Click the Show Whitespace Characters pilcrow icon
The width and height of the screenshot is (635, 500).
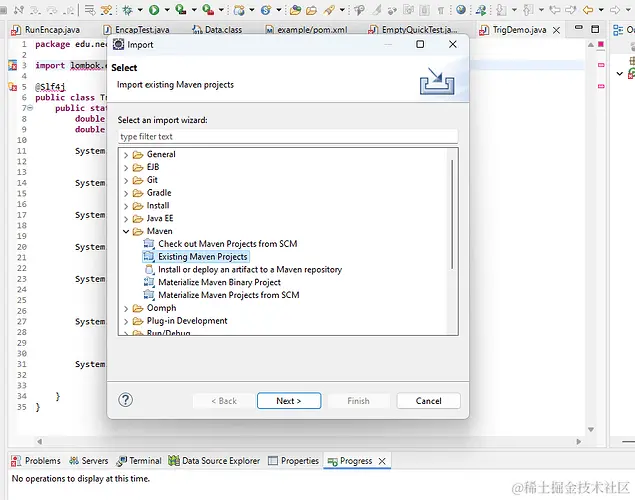coord(441,10)
